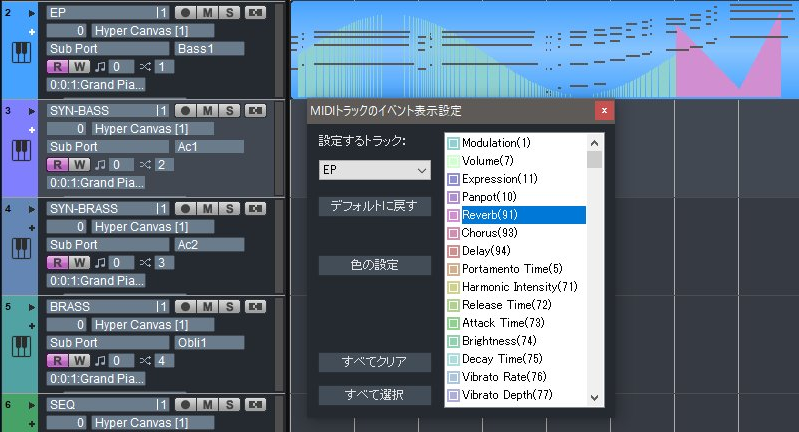Image resolution: width=799 pixels, height=432 pixels.
Task: Click the event list scrollbar down arrow
Action: point(595,397)
